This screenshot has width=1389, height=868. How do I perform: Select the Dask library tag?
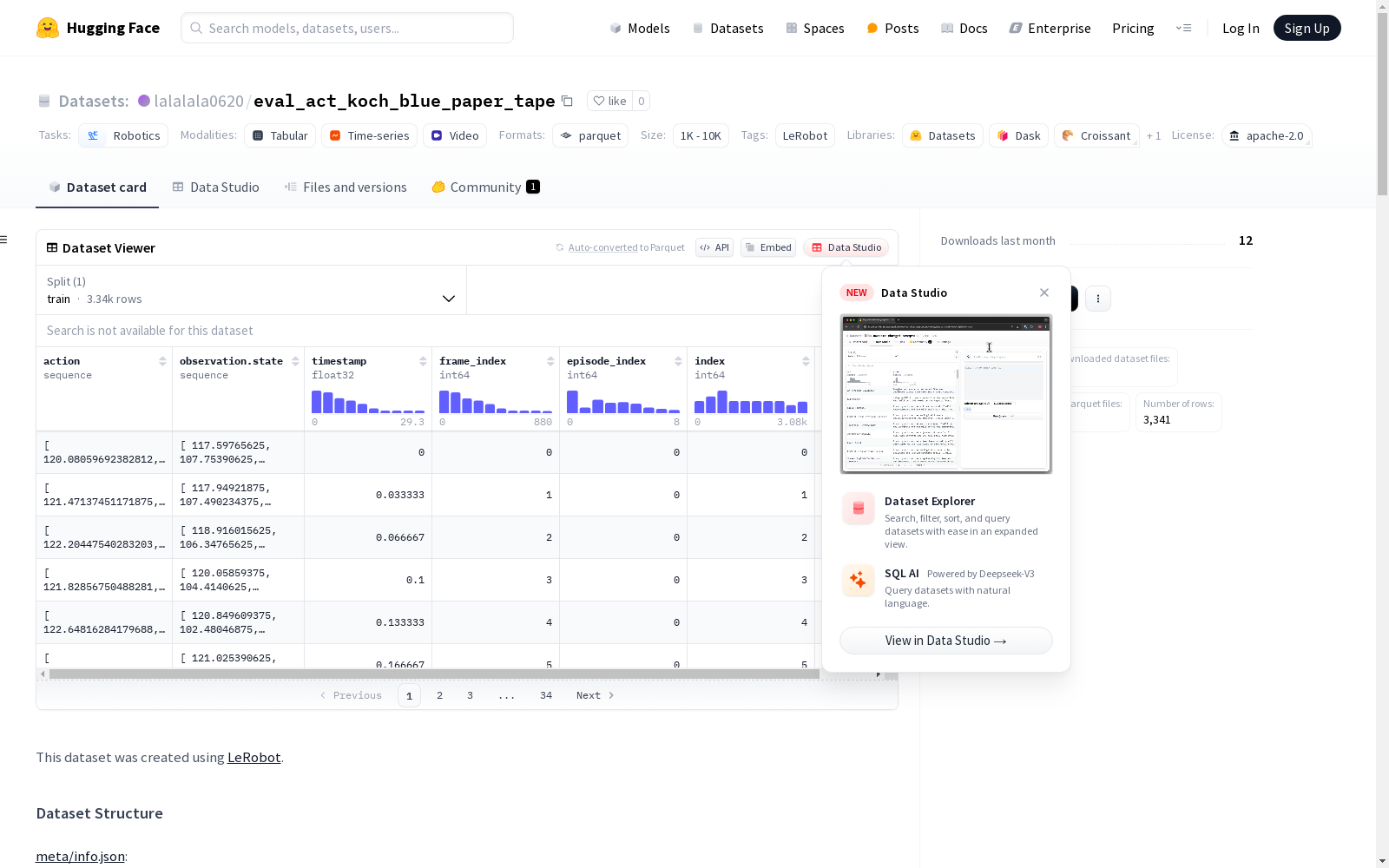coord(1018,135)
